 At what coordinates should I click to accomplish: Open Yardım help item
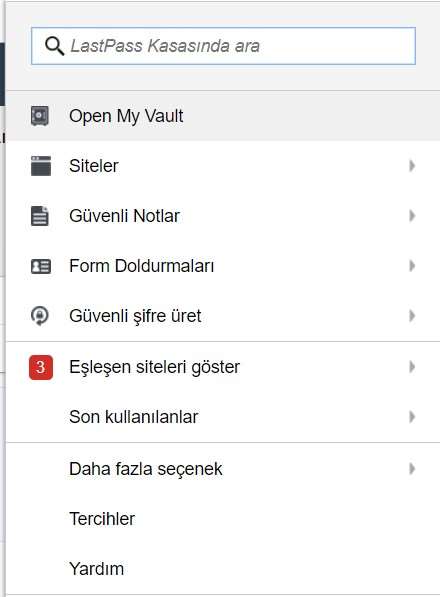point(223,569)
